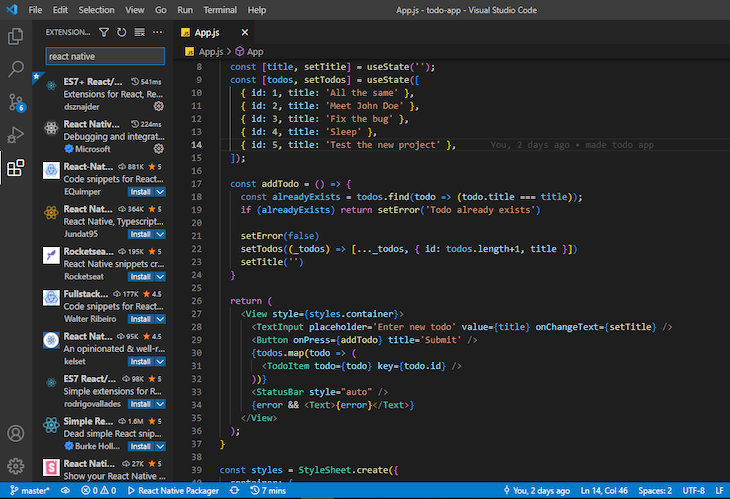730x499 pixels.
Task: Click the Manage gear in activity bar
Action: (16, 466)
